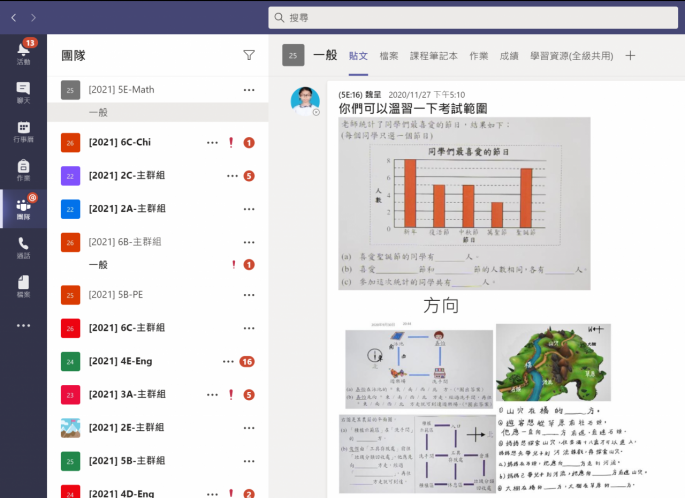
Task: Select 一般 channel under 5E-Math
Action: [x=158, y=112]
